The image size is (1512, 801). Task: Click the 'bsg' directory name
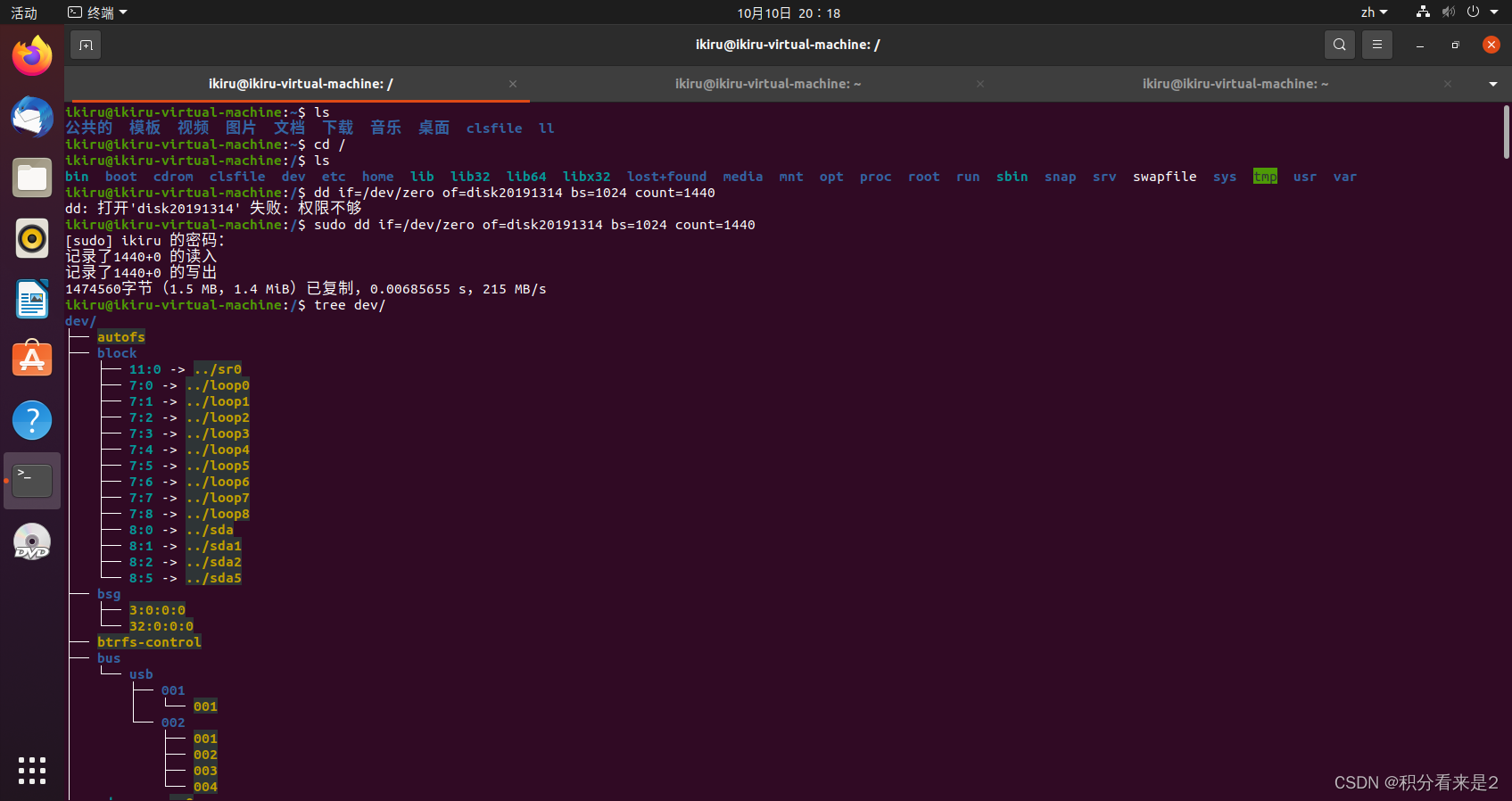pos(109,594)
